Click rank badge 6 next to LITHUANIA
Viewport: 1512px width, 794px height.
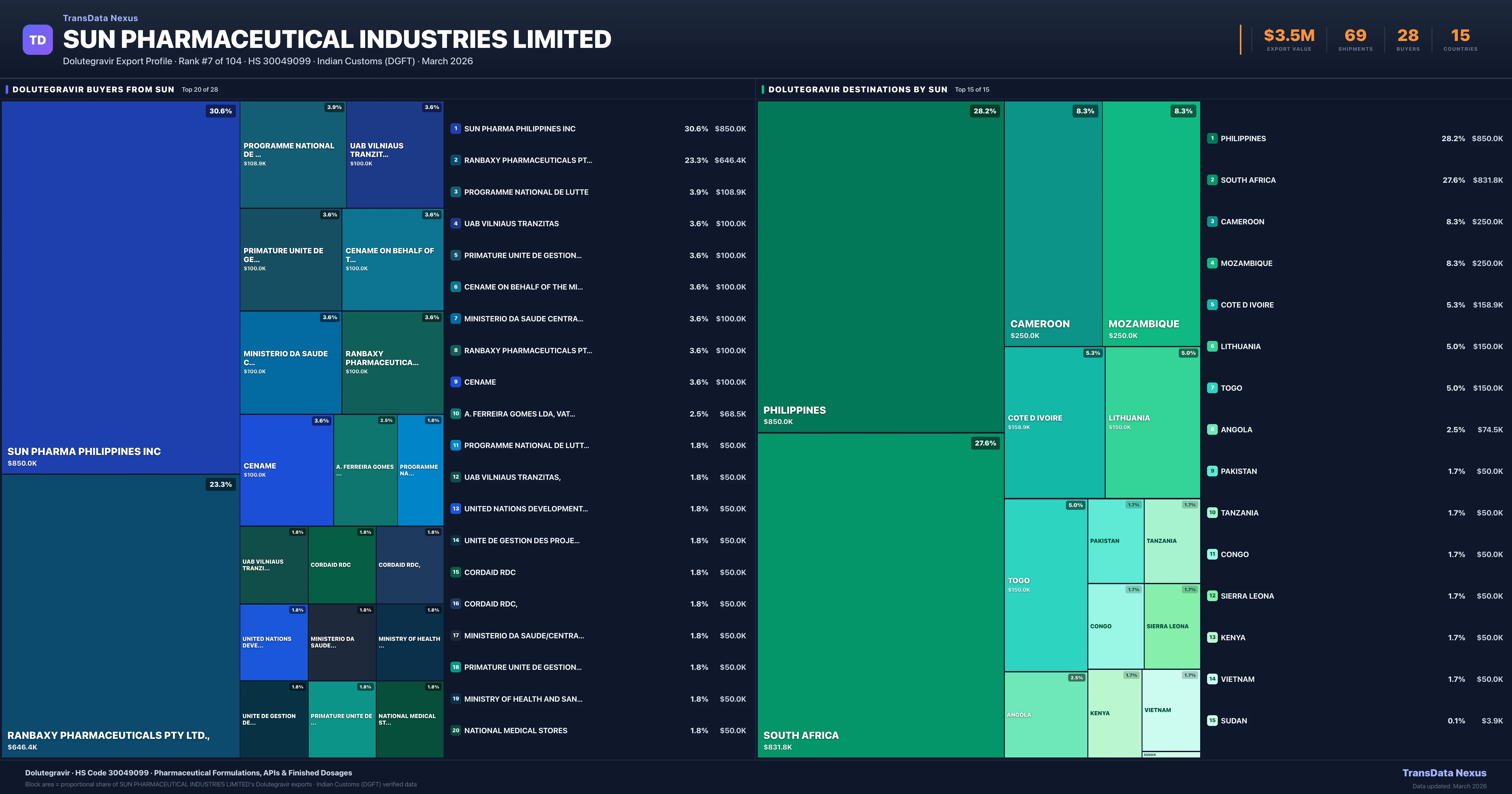(x=1212, y=347)
